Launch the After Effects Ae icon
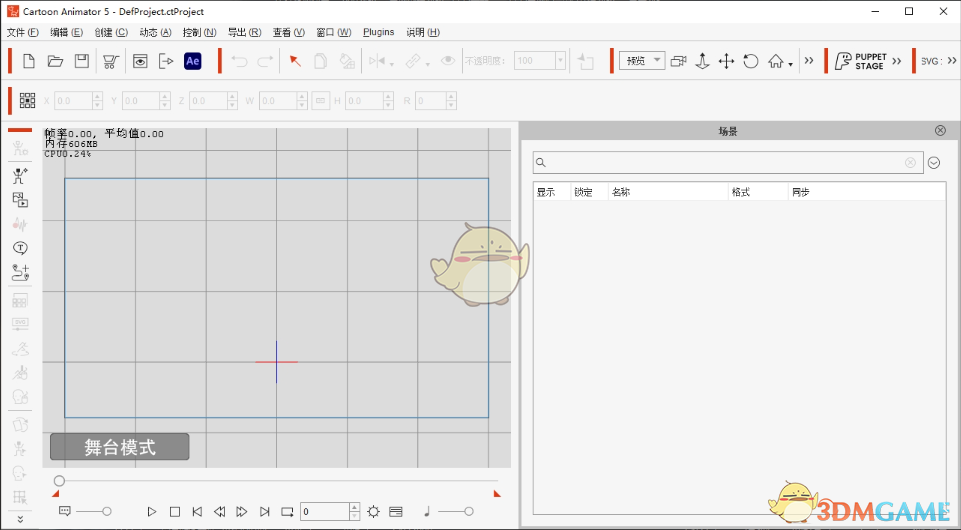 point(192,61)
